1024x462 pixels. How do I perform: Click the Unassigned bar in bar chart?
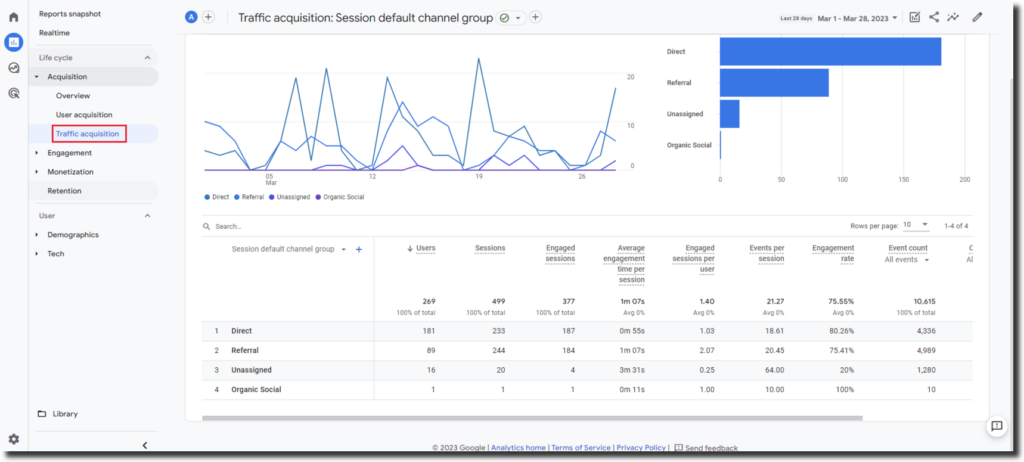click(730, 114)
